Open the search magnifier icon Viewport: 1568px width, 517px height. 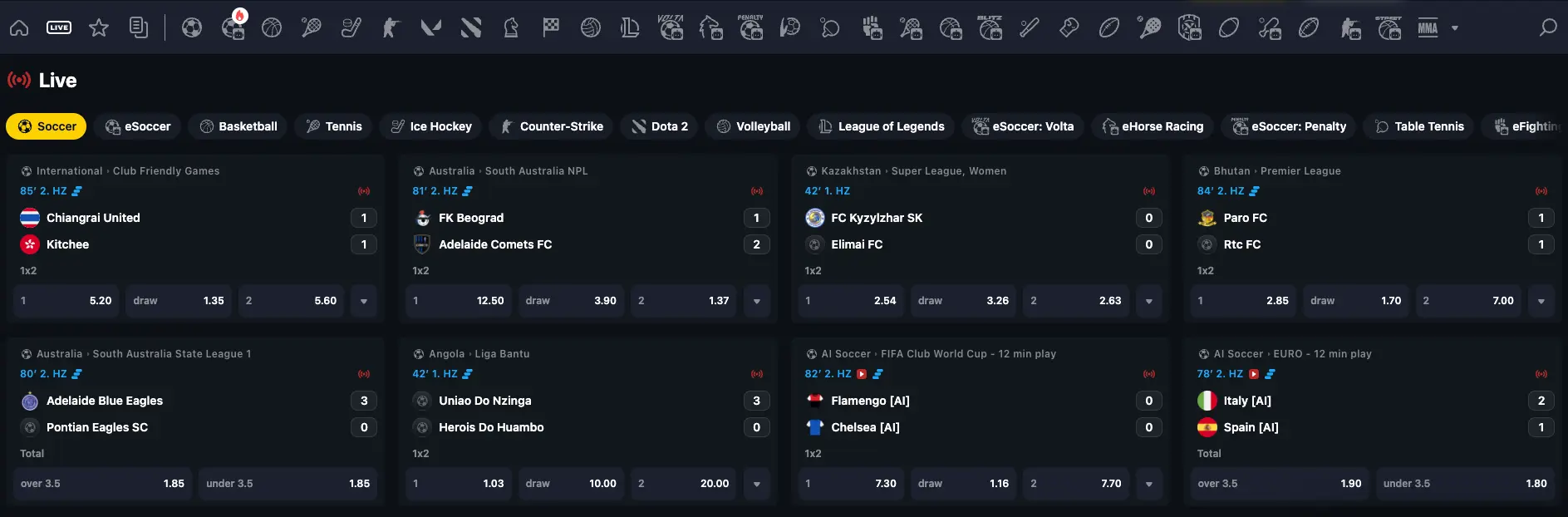1548,27
